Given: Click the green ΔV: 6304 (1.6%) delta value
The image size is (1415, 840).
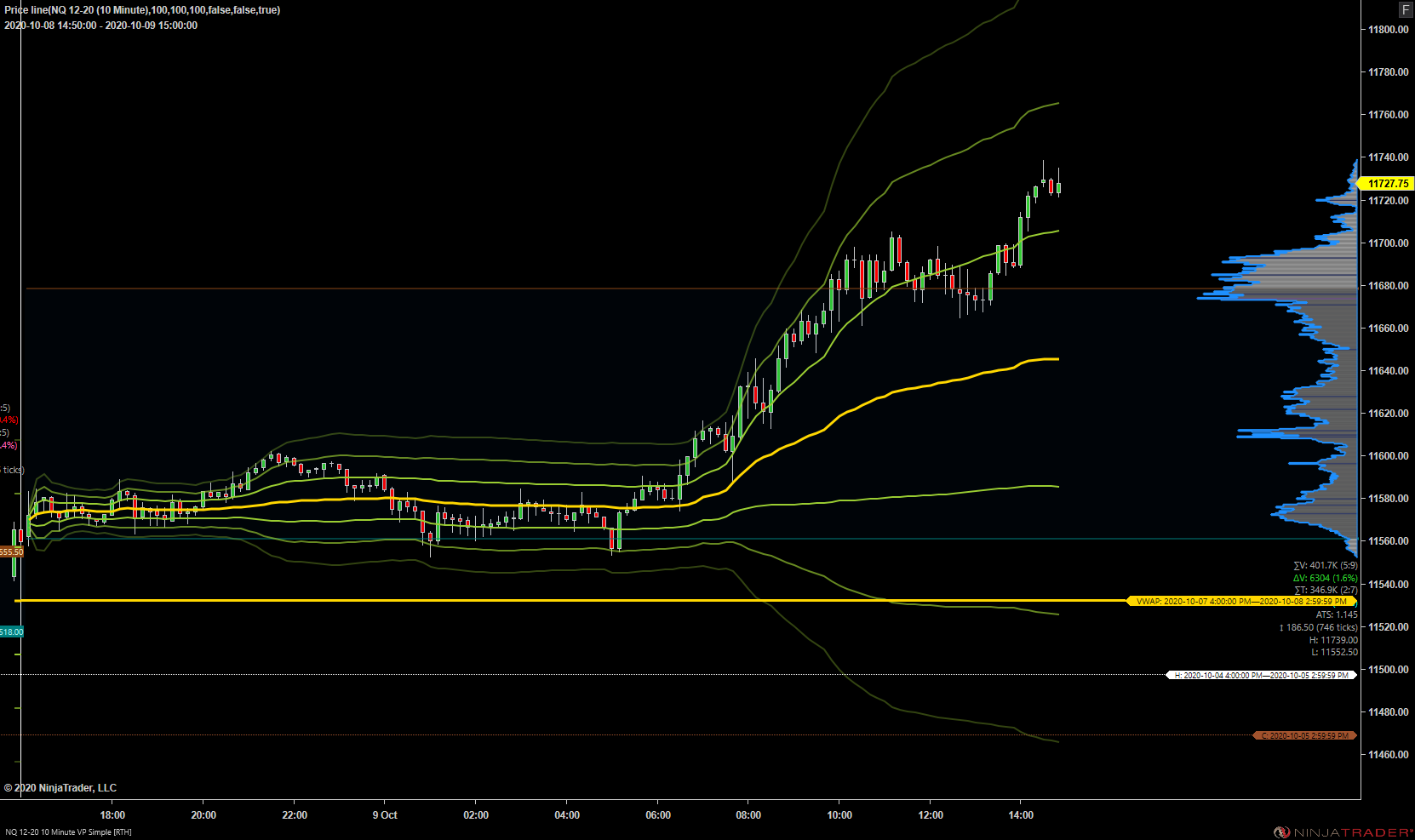Looking at the screenshot, I should (x=1326, y=578).
